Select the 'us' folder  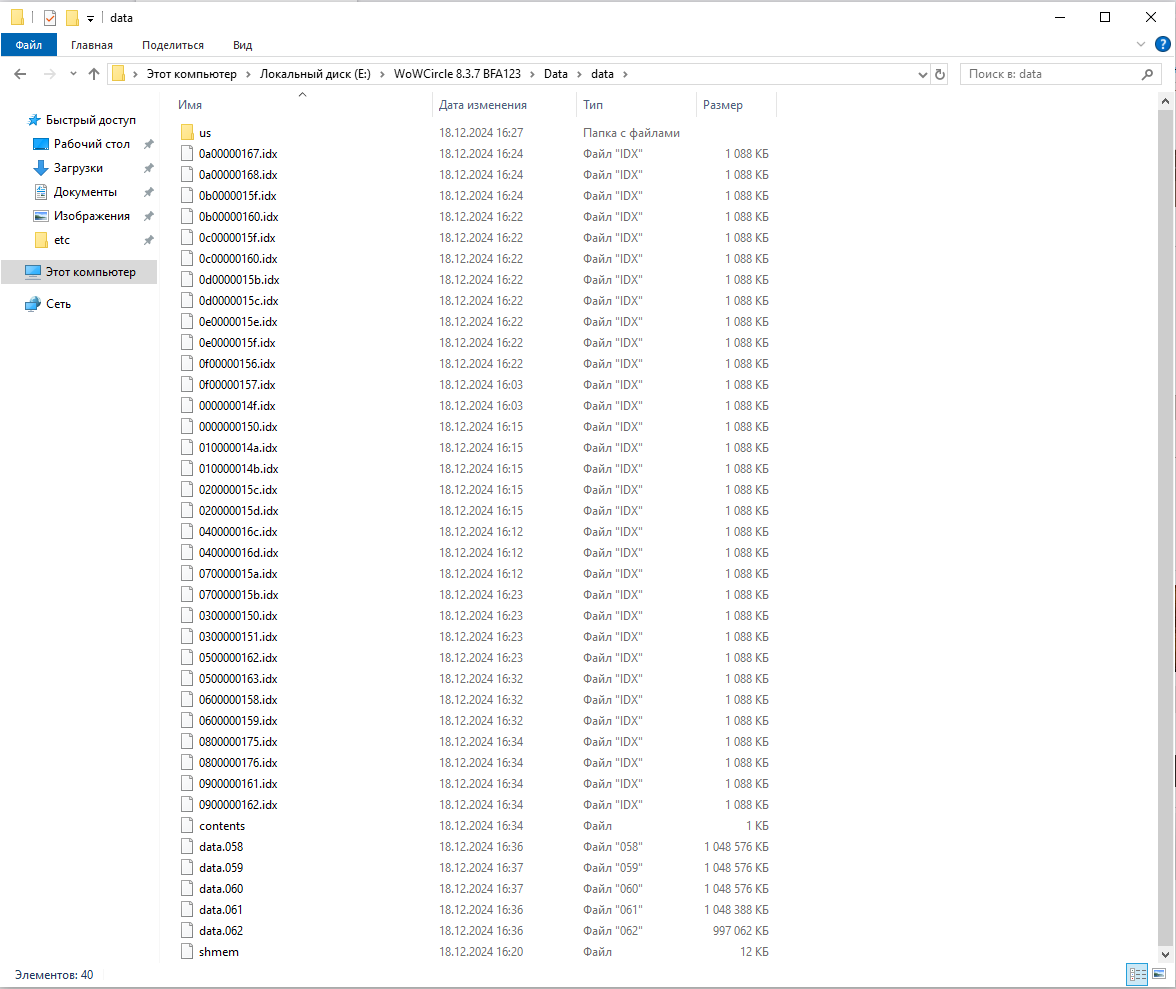pos(205,133)
